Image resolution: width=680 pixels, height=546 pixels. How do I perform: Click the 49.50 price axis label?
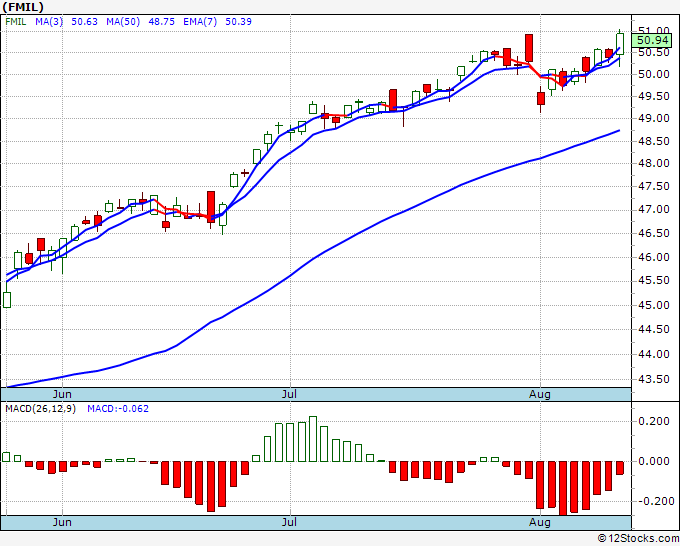[654, 96]
